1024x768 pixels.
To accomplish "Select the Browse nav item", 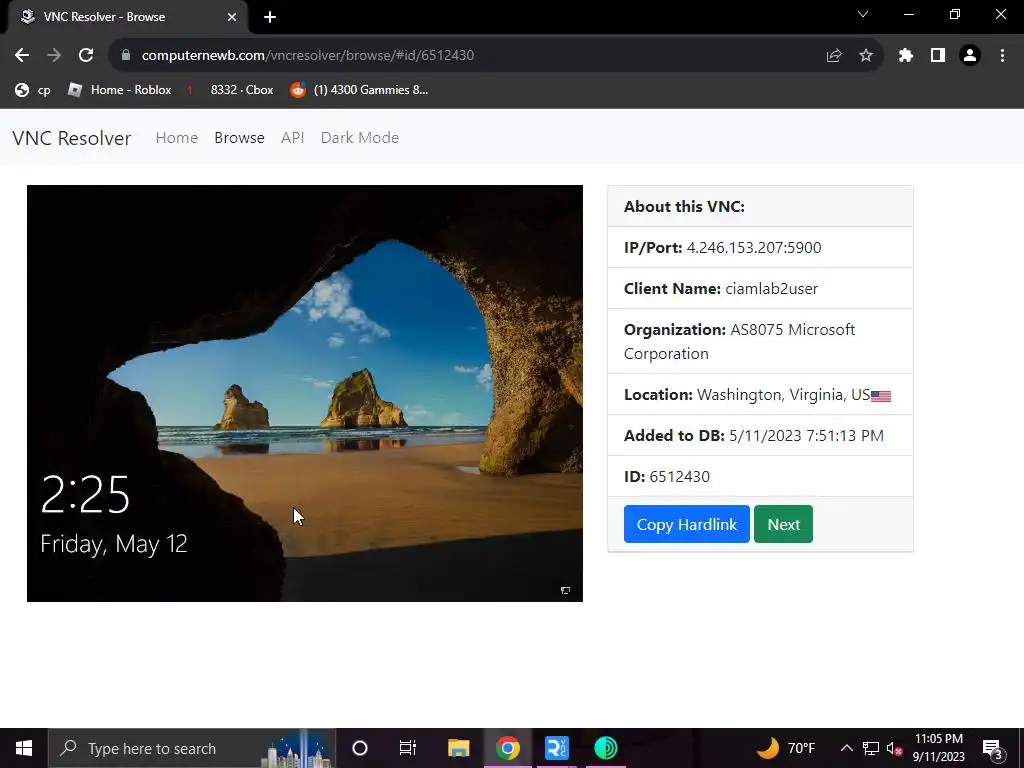I will point(239,138).
